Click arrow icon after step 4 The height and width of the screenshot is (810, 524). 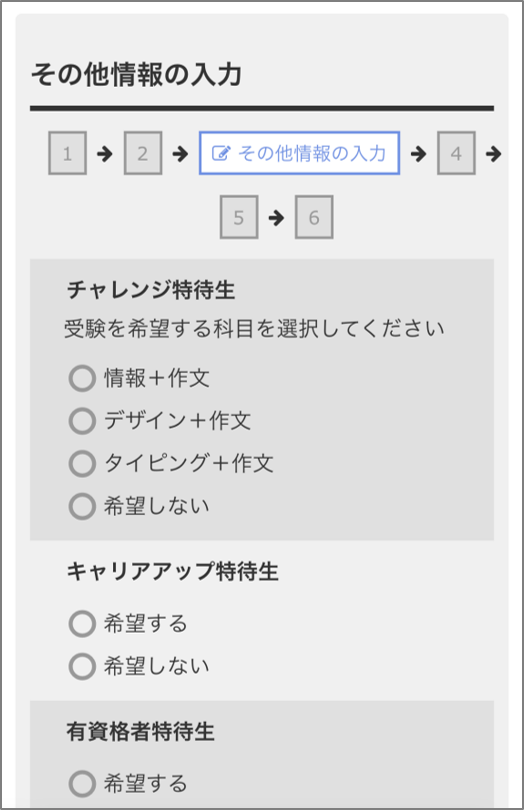tap(494, 153)
